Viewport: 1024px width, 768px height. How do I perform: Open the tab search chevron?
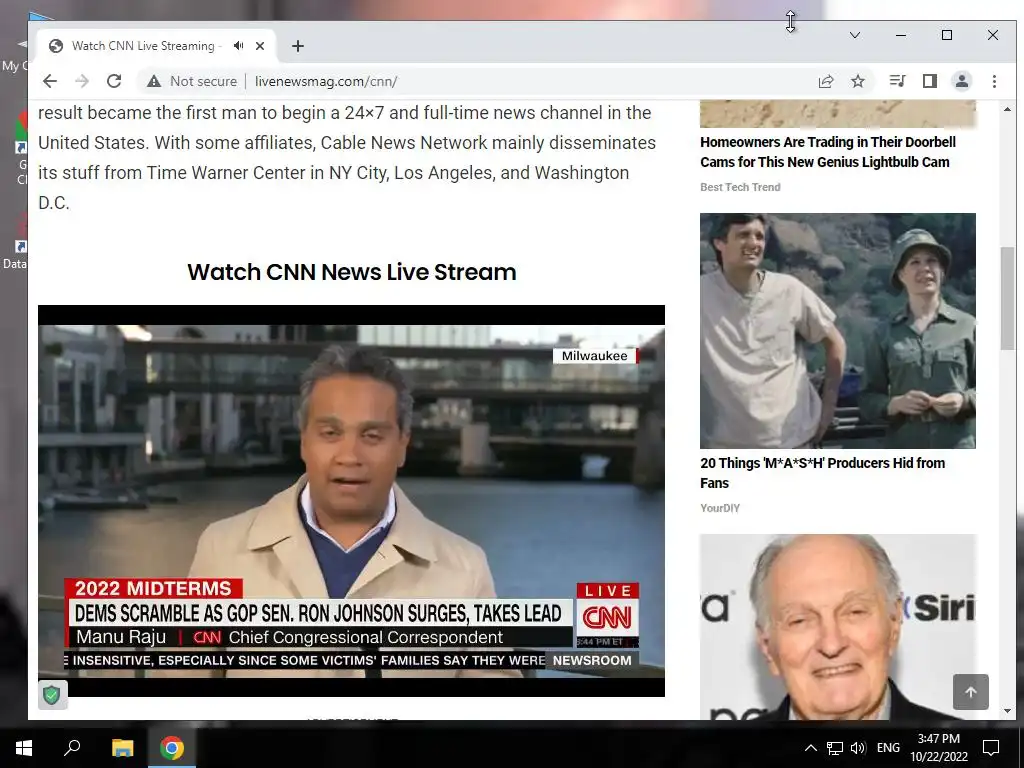pyautogui.click(x=854, y=35)
